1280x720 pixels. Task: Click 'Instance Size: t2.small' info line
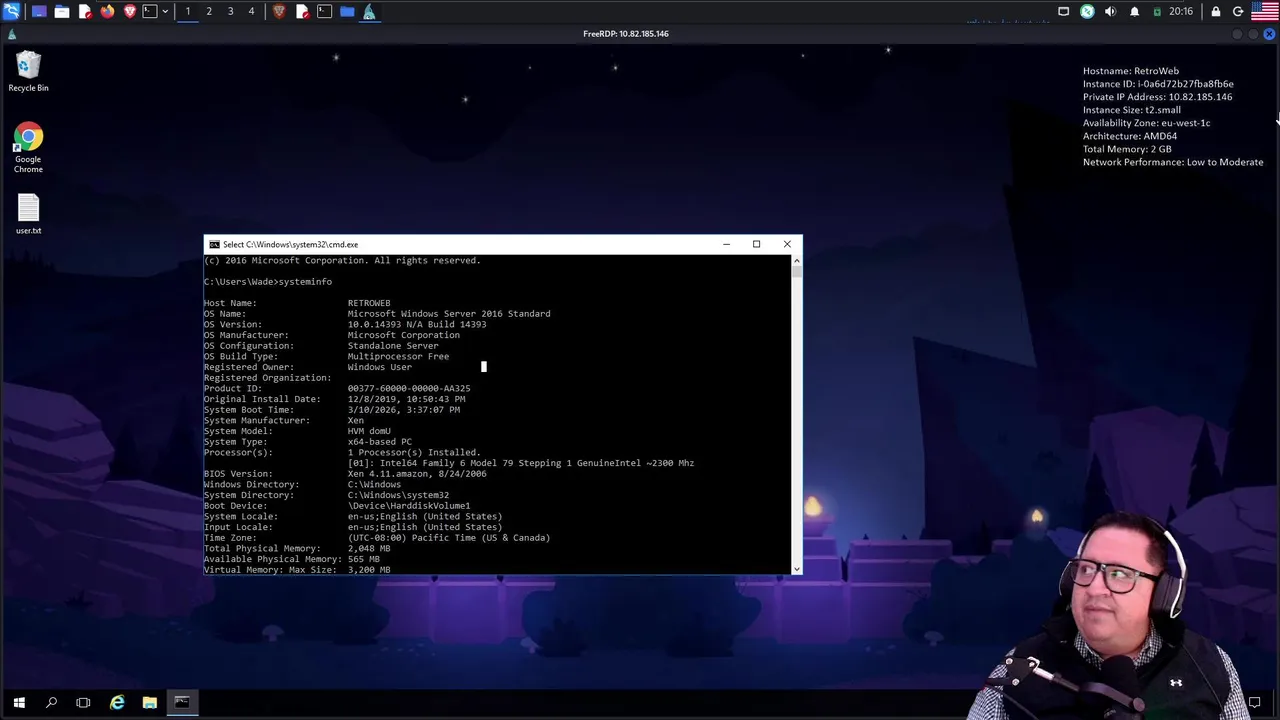click(x=1132, y=110)
